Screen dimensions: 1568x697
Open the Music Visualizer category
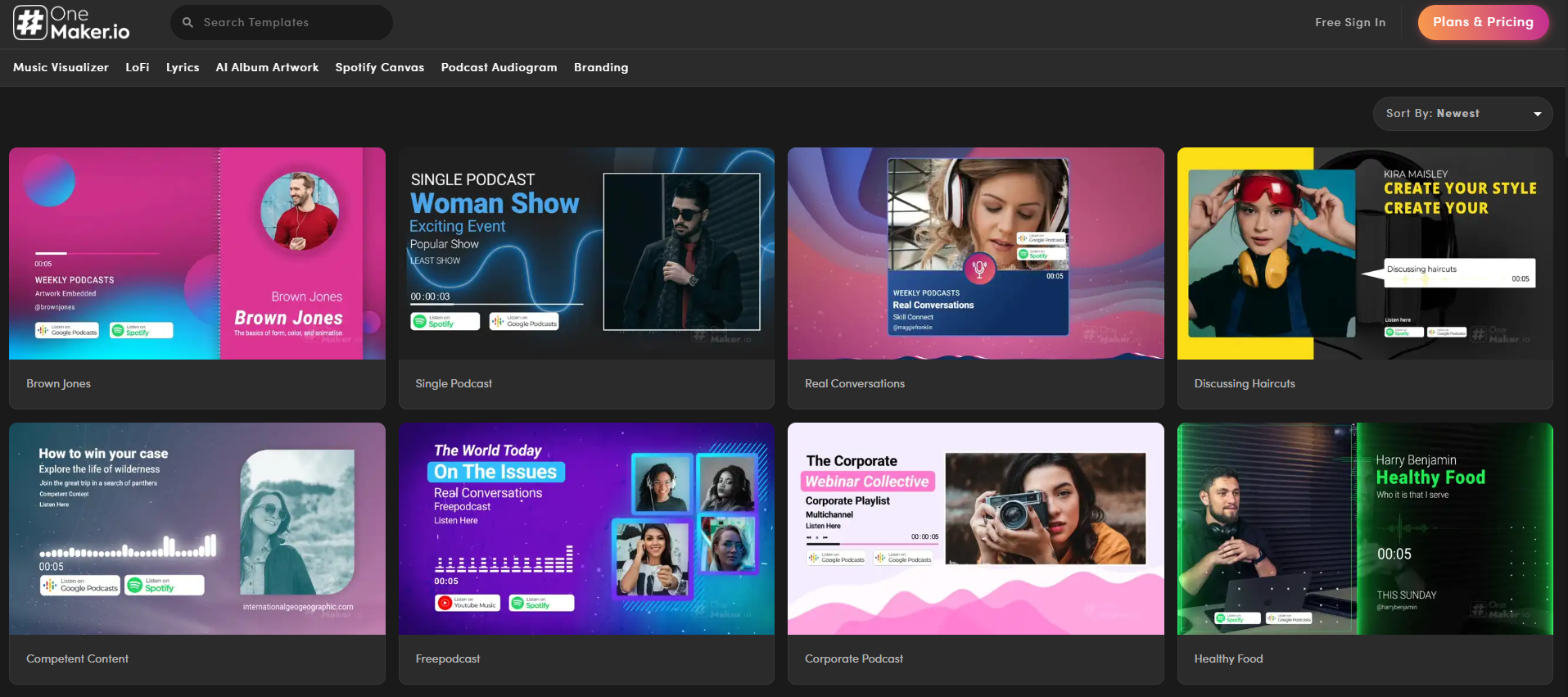click(x=61, y=68)
